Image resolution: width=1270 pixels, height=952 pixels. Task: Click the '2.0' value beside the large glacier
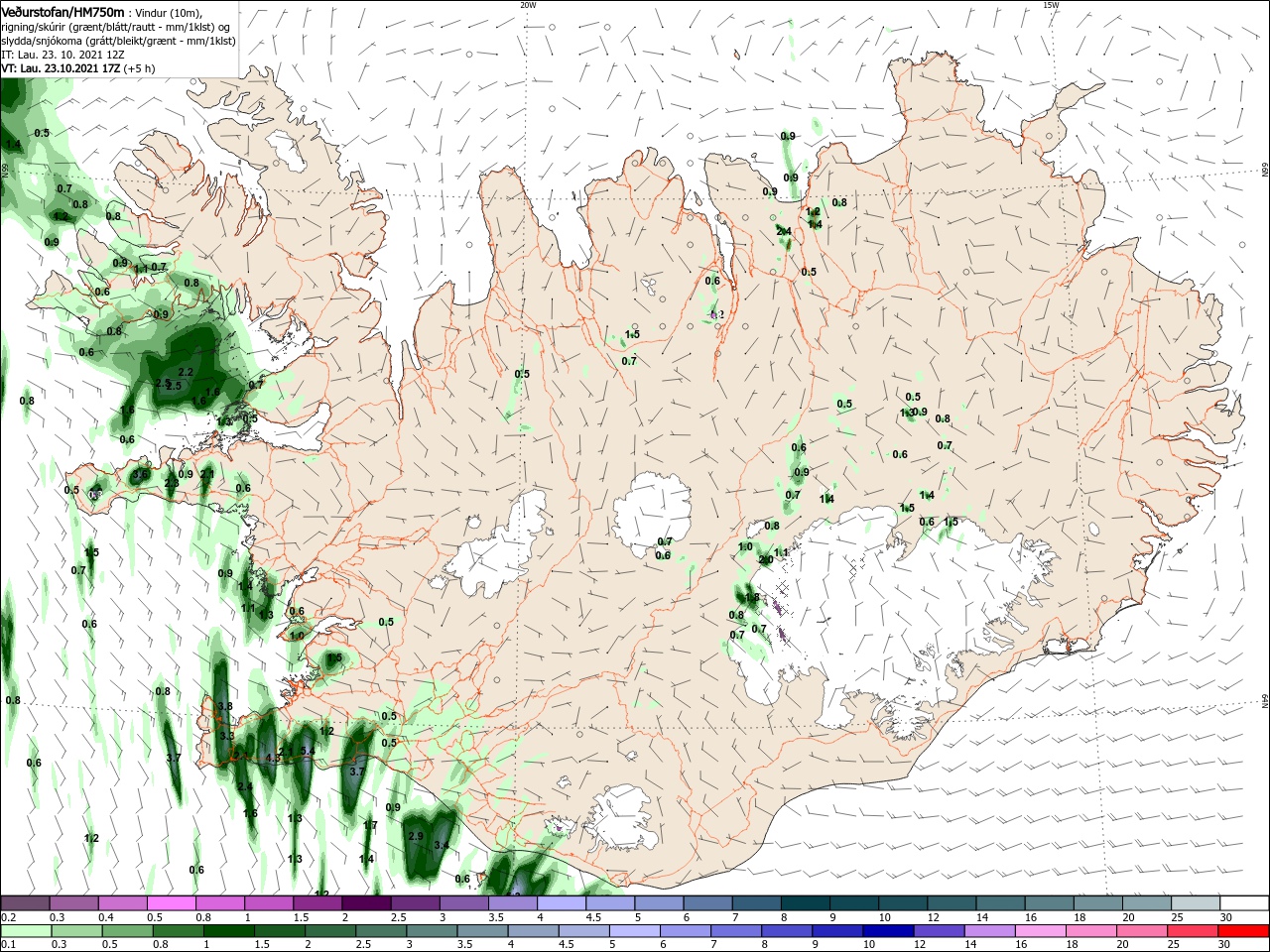(765, 559)
